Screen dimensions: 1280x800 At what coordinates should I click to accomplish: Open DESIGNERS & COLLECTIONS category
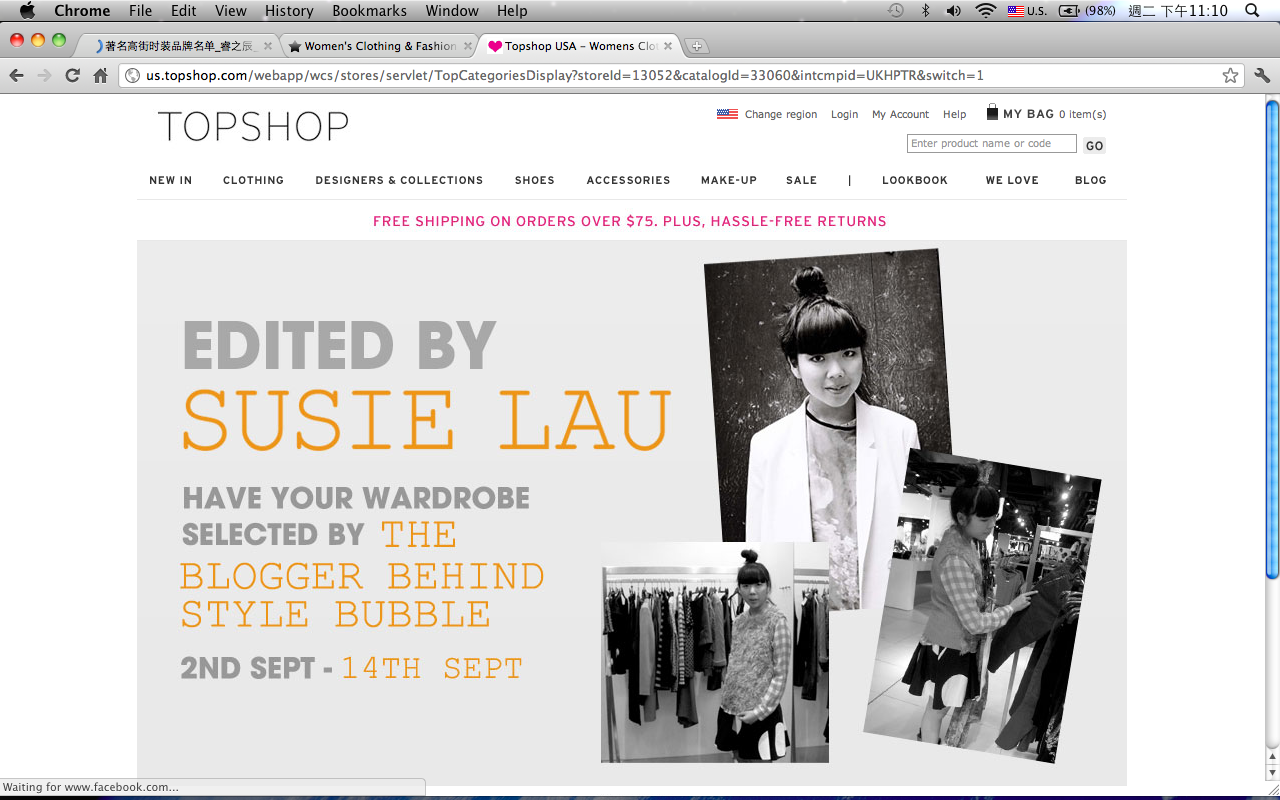point(399,180)
